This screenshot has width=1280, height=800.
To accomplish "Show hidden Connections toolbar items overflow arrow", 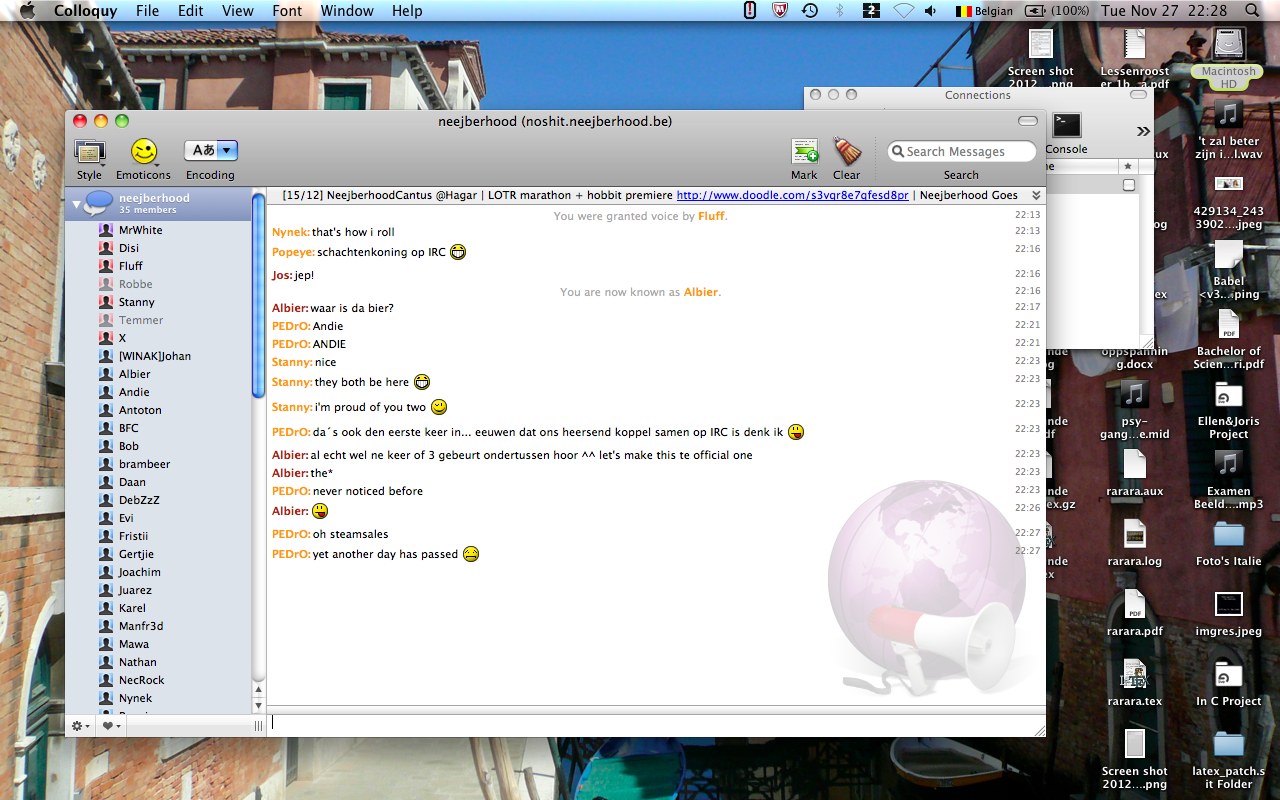I will pos(1143,131).
